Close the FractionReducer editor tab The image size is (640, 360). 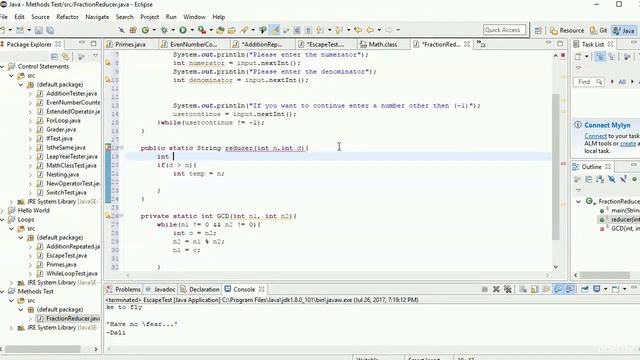pos(467,44)
